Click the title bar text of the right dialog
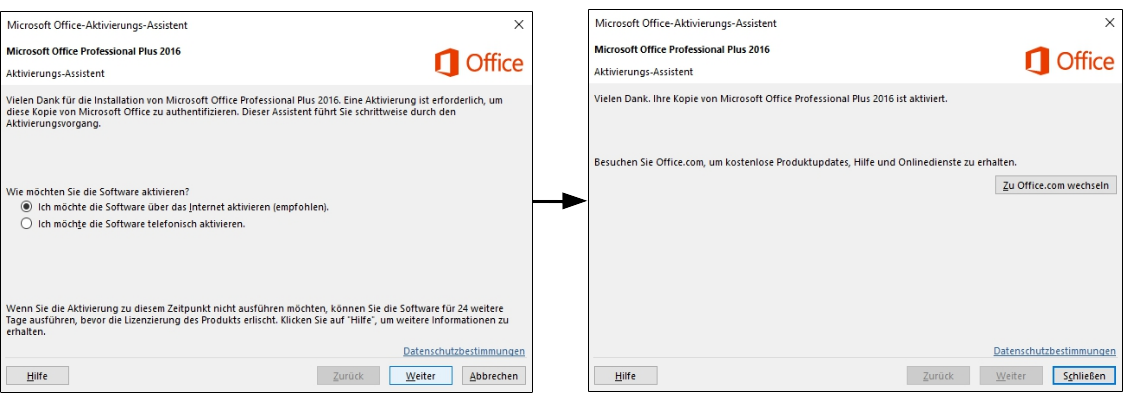1123x400 pixels. [x=685, y=23]
